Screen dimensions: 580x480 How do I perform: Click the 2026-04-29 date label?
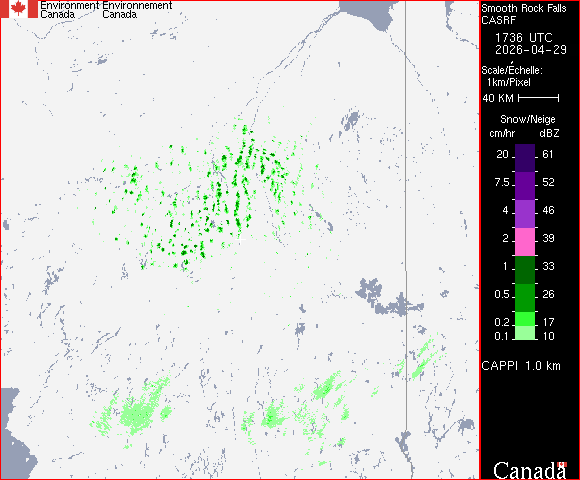(x=531, y=50)
